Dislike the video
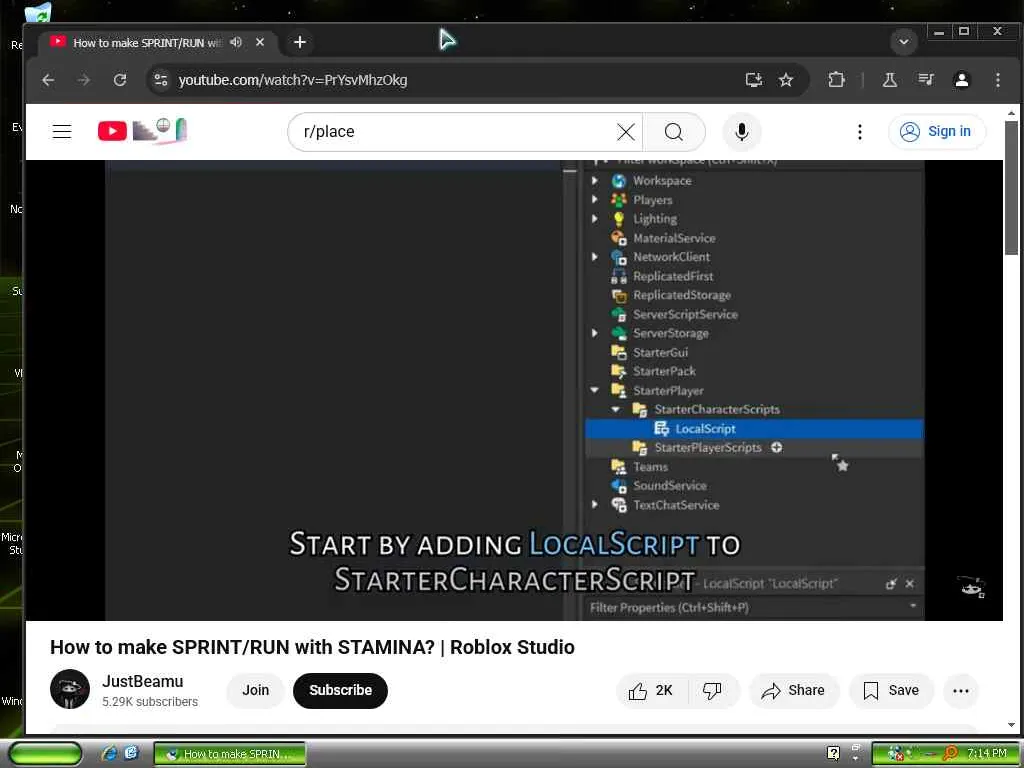This screenshot has width=1024, height=768. click(x=712, y=690)
